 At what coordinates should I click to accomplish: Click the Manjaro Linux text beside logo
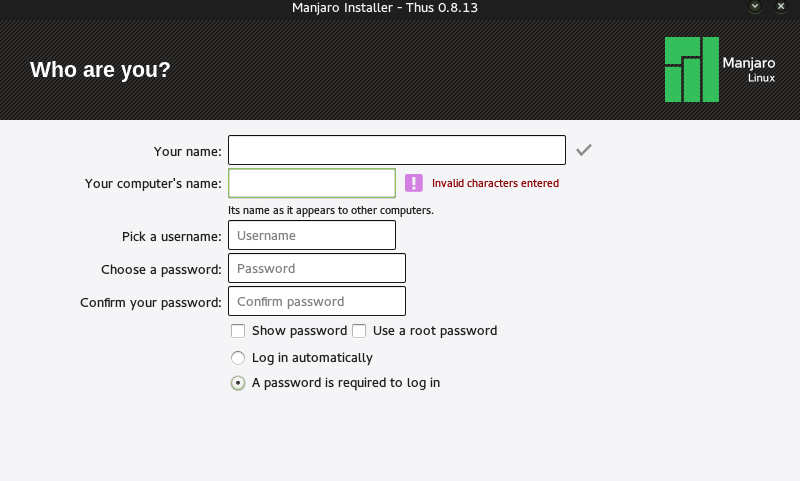pyautogui.click(x=748, y=70)
